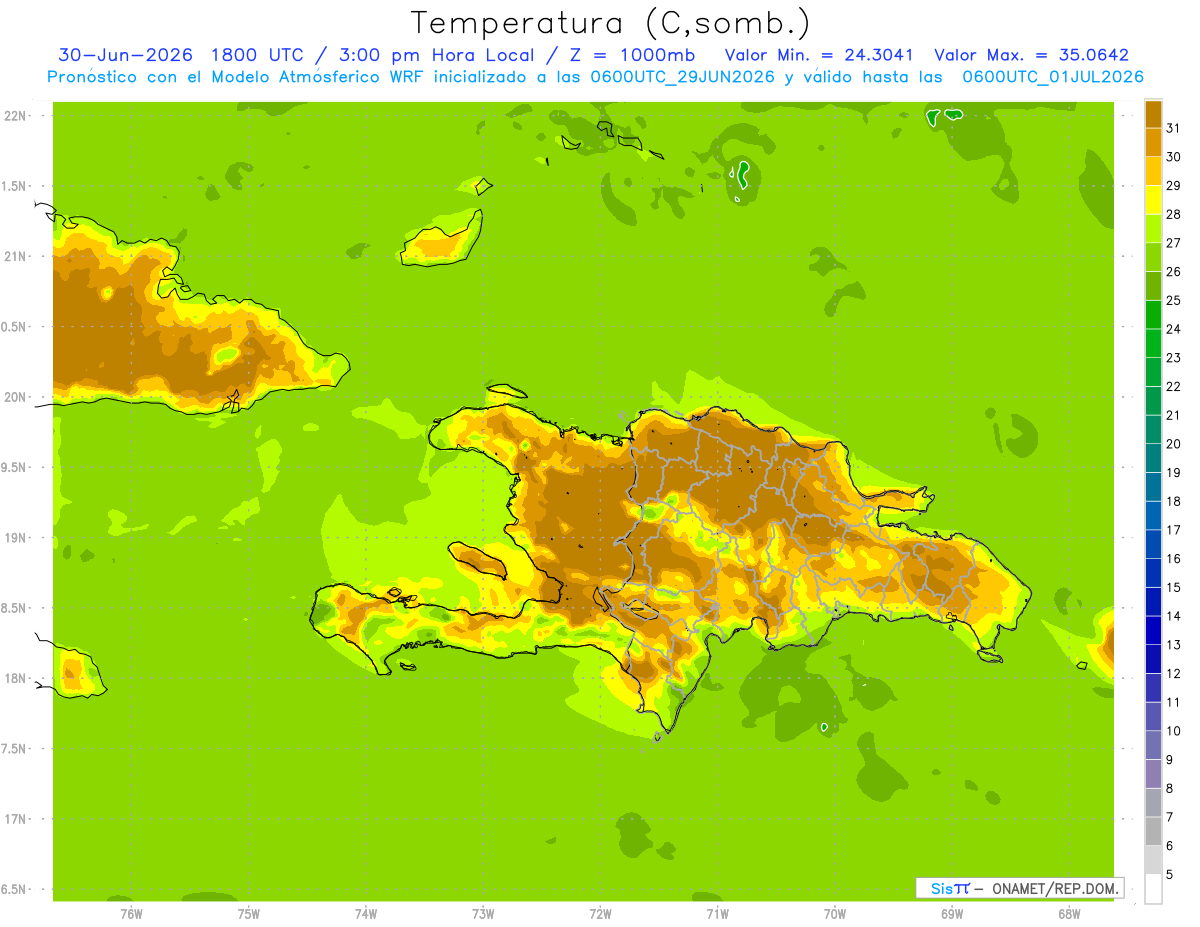
Task: Click the color scale value "20"
Action: pyautogui.click(x=1174, y=444)
